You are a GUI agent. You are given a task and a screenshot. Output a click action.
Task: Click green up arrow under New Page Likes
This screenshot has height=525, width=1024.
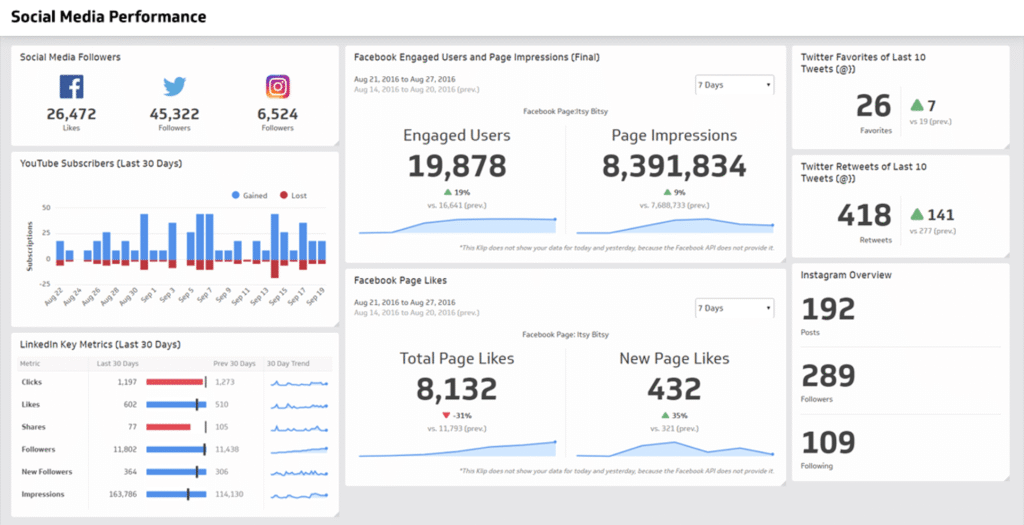coord(664,415)
